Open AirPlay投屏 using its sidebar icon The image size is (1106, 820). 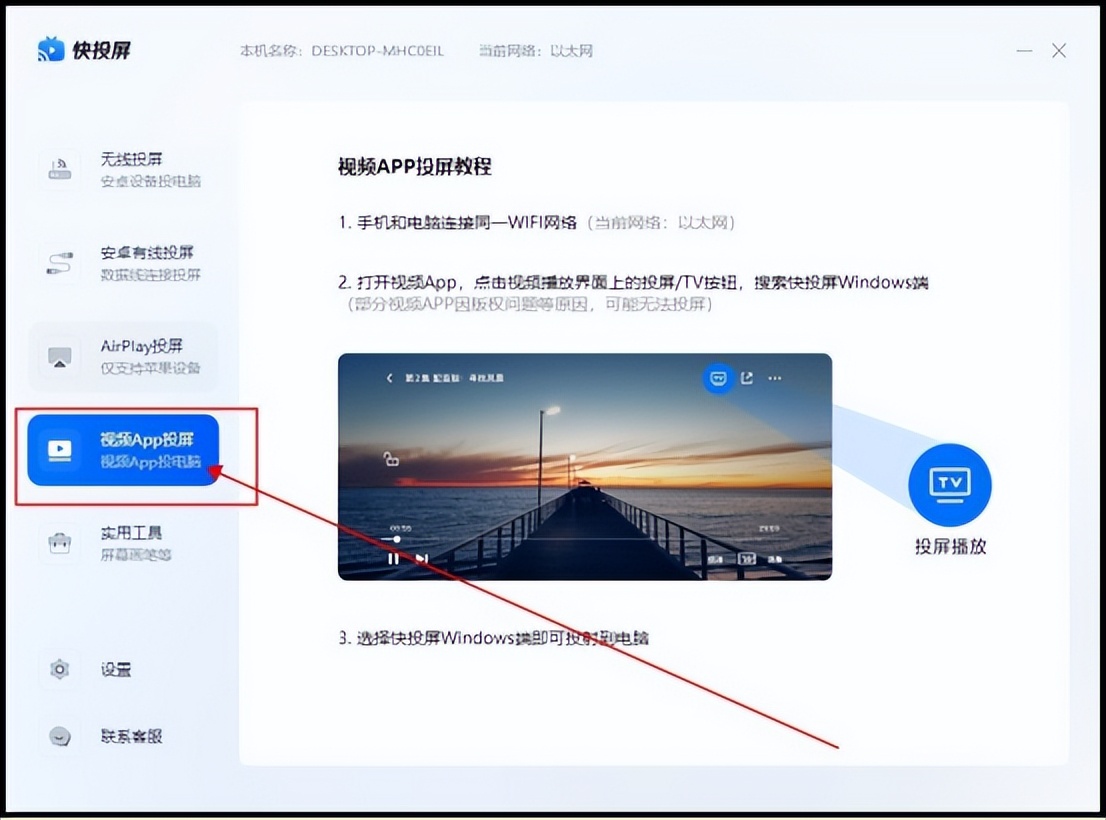coord(60,355)
